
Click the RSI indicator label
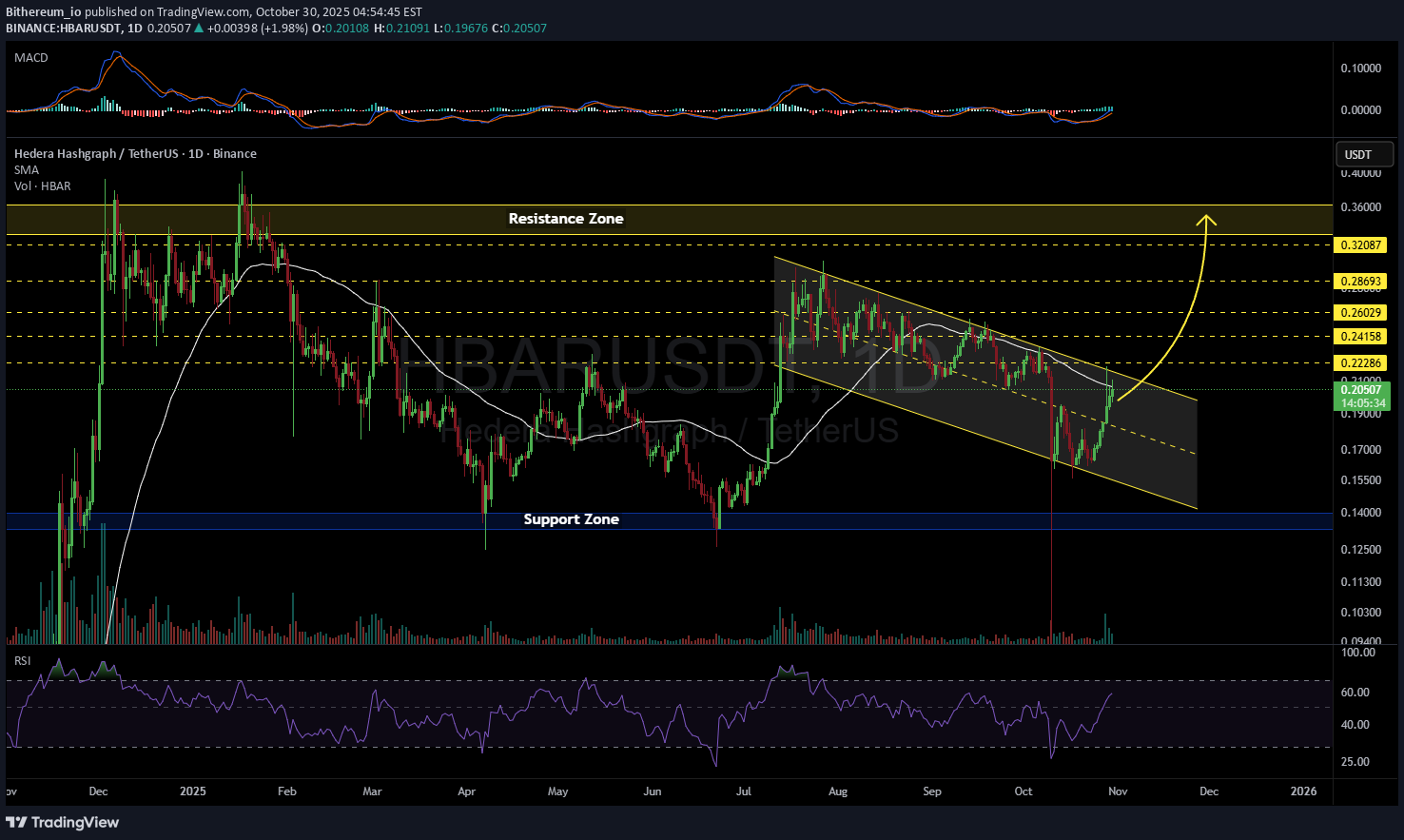22,660
